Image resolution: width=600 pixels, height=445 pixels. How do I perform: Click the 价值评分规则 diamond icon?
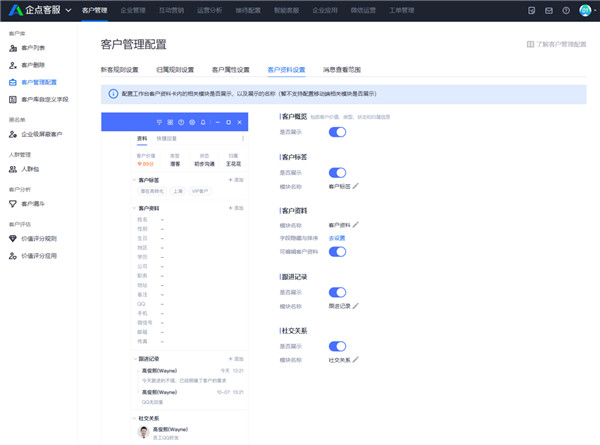(x=13, y=239)
